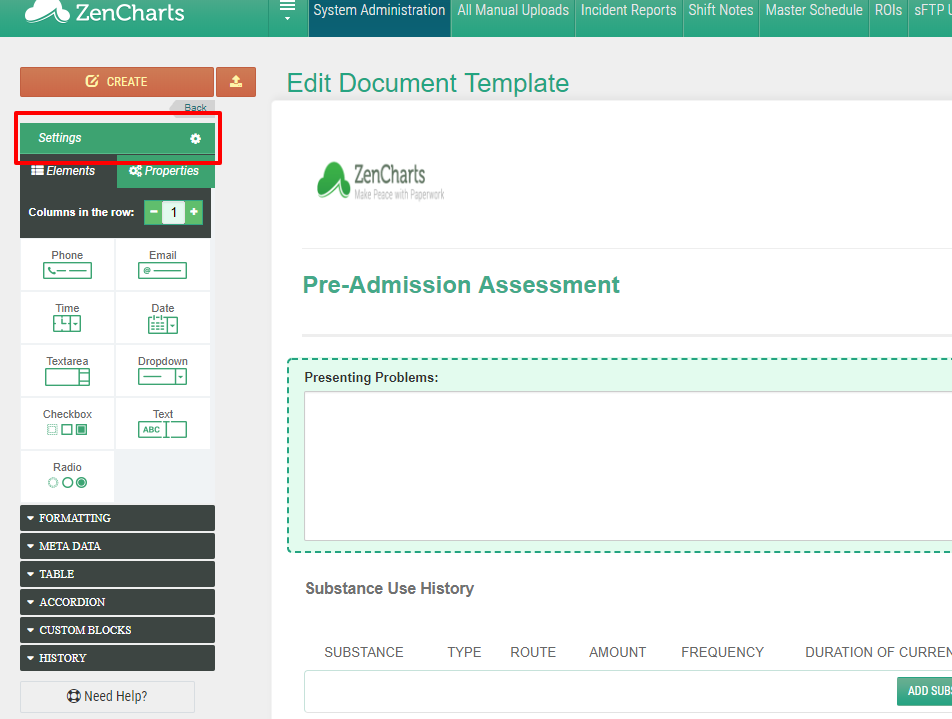Click inside the Presenting Problems text area
952x719 pixels.
point(628,466)
